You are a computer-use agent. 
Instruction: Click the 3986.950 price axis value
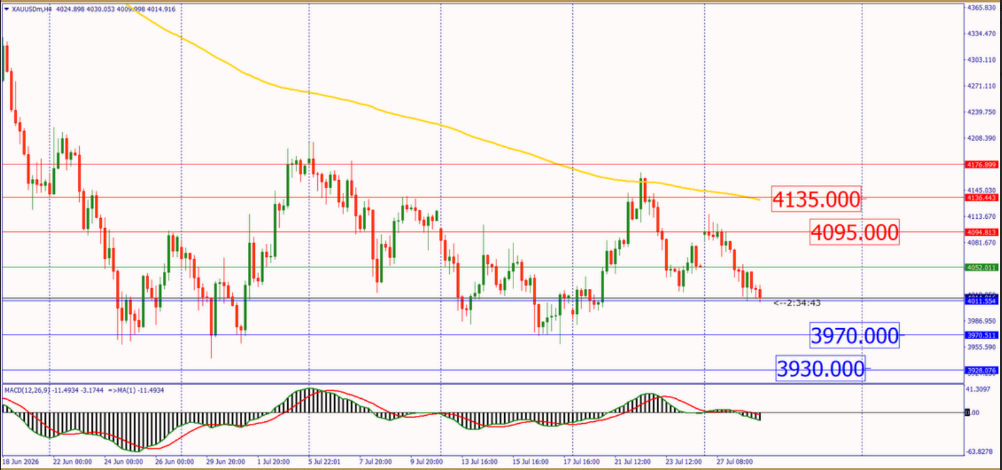pyautogui.click(x=982, y=321)
